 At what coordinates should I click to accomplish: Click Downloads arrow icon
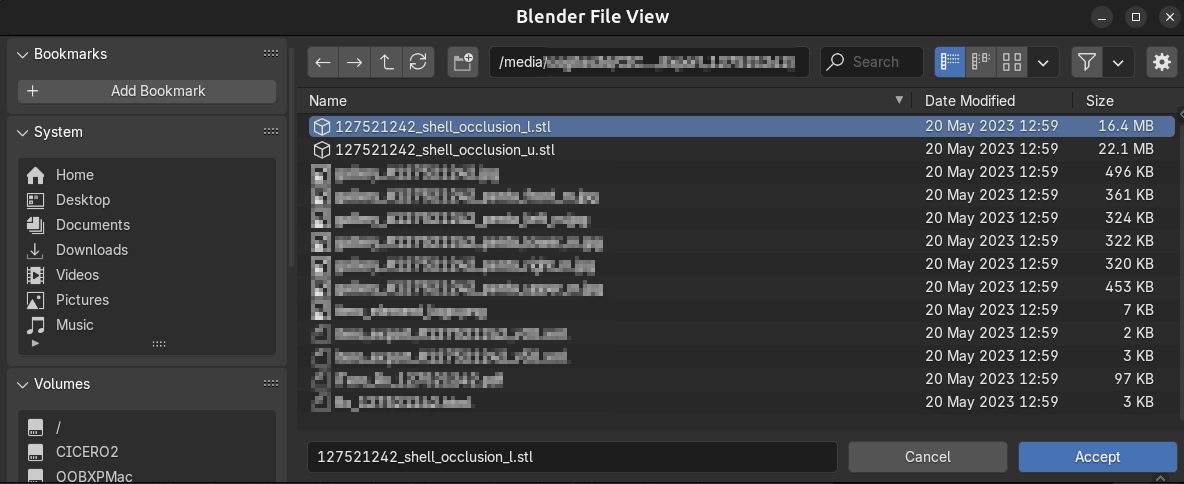pyautogui.click(x=35, y=250)
